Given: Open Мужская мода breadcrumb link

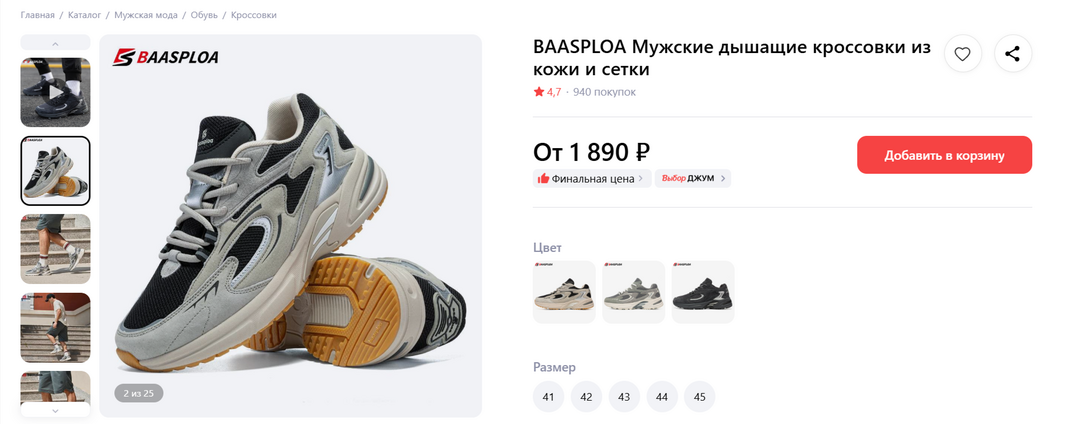Looking at the screenshot, I should [x=145, y=15].
